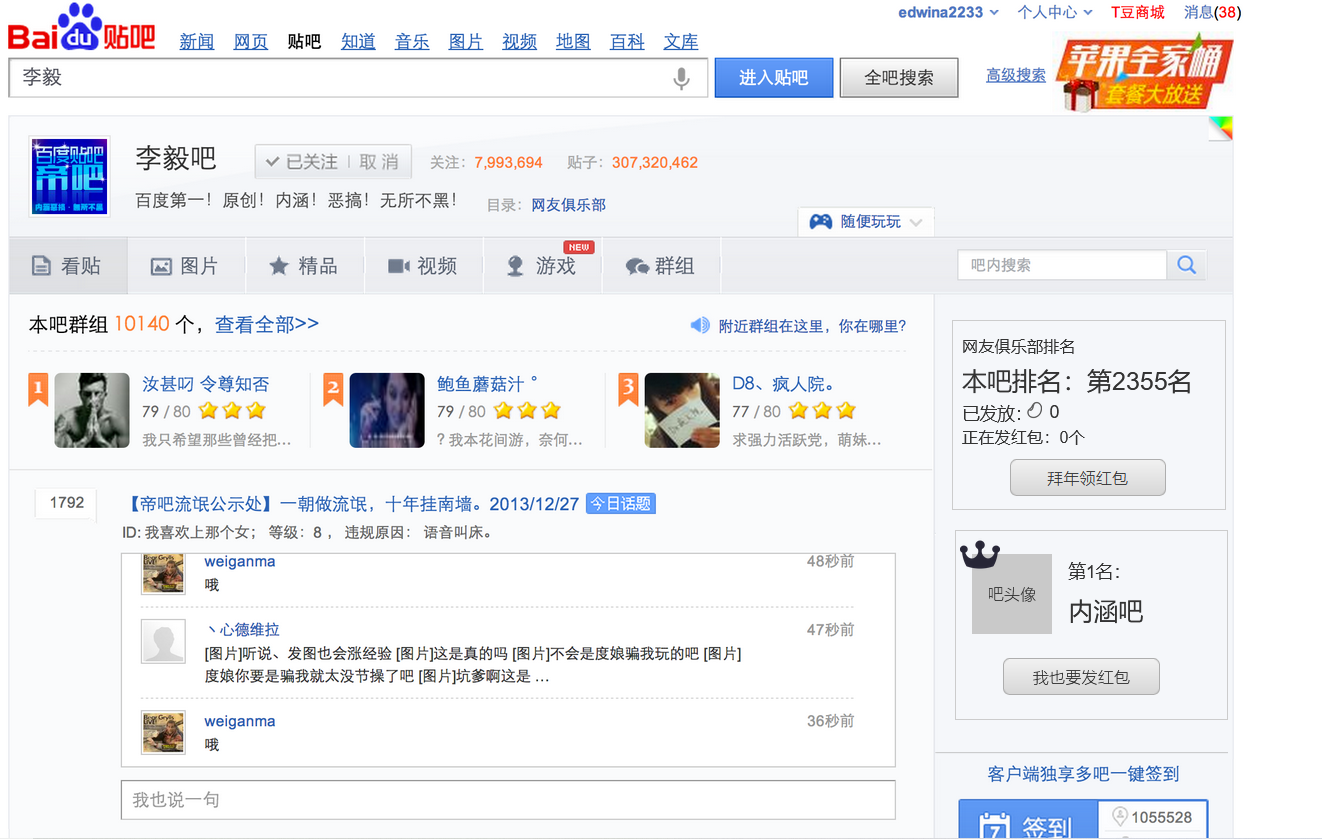Screen dimensions: 1322x839
Task: Click the 进入贴吧 button
Action: pyautogui.click(x=774, y=77)
